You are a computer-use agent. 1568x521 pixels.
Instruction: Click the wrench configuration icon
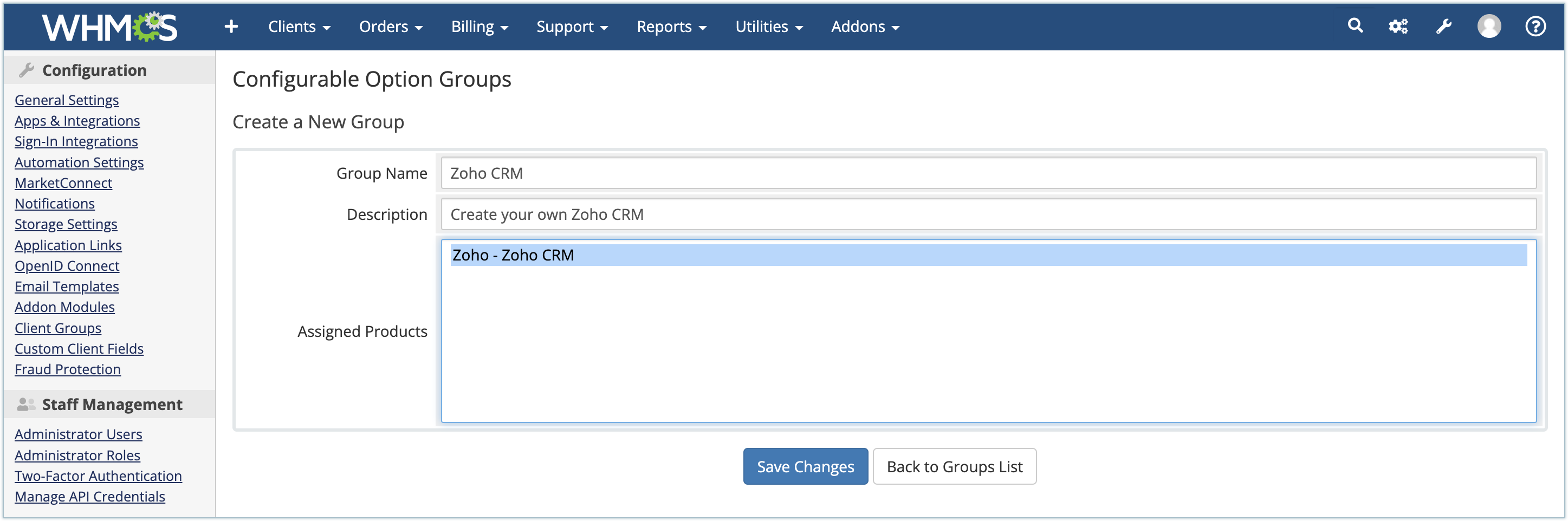(x=1444, y=26)
